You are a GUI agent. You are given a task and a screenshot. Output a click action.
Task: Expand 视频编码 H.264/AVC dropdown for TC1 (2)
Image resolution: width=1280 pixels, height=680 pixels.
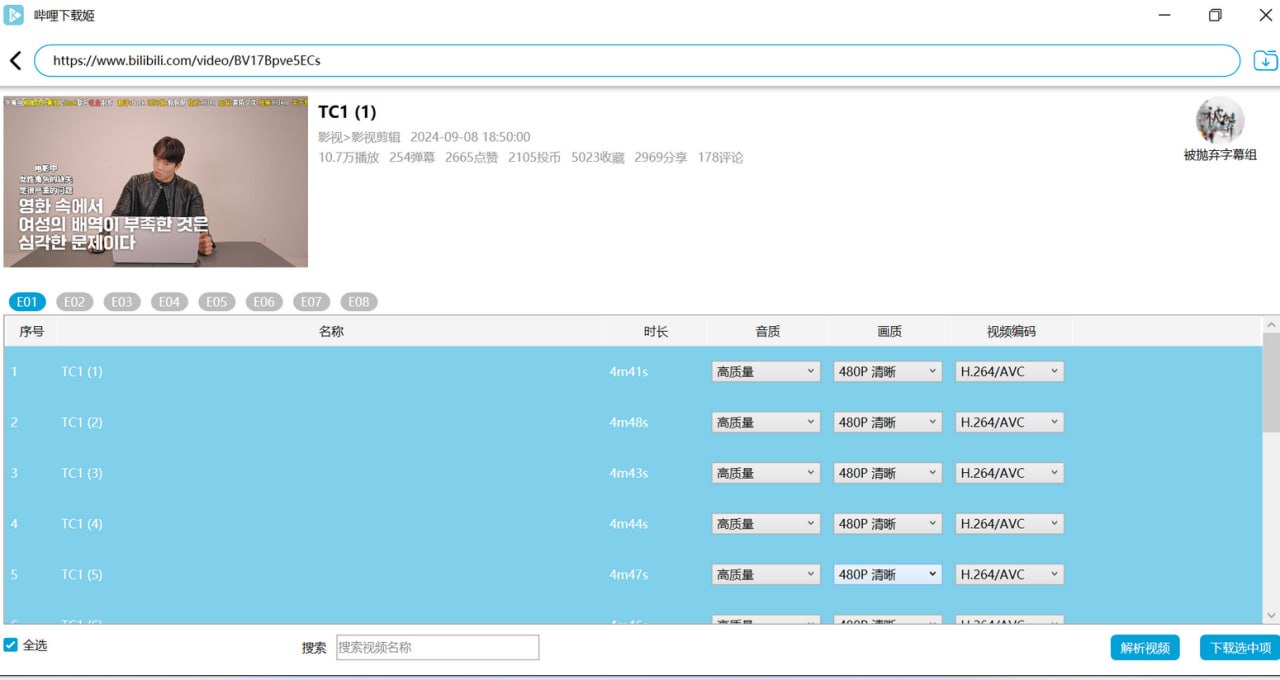coord(1009,422)
